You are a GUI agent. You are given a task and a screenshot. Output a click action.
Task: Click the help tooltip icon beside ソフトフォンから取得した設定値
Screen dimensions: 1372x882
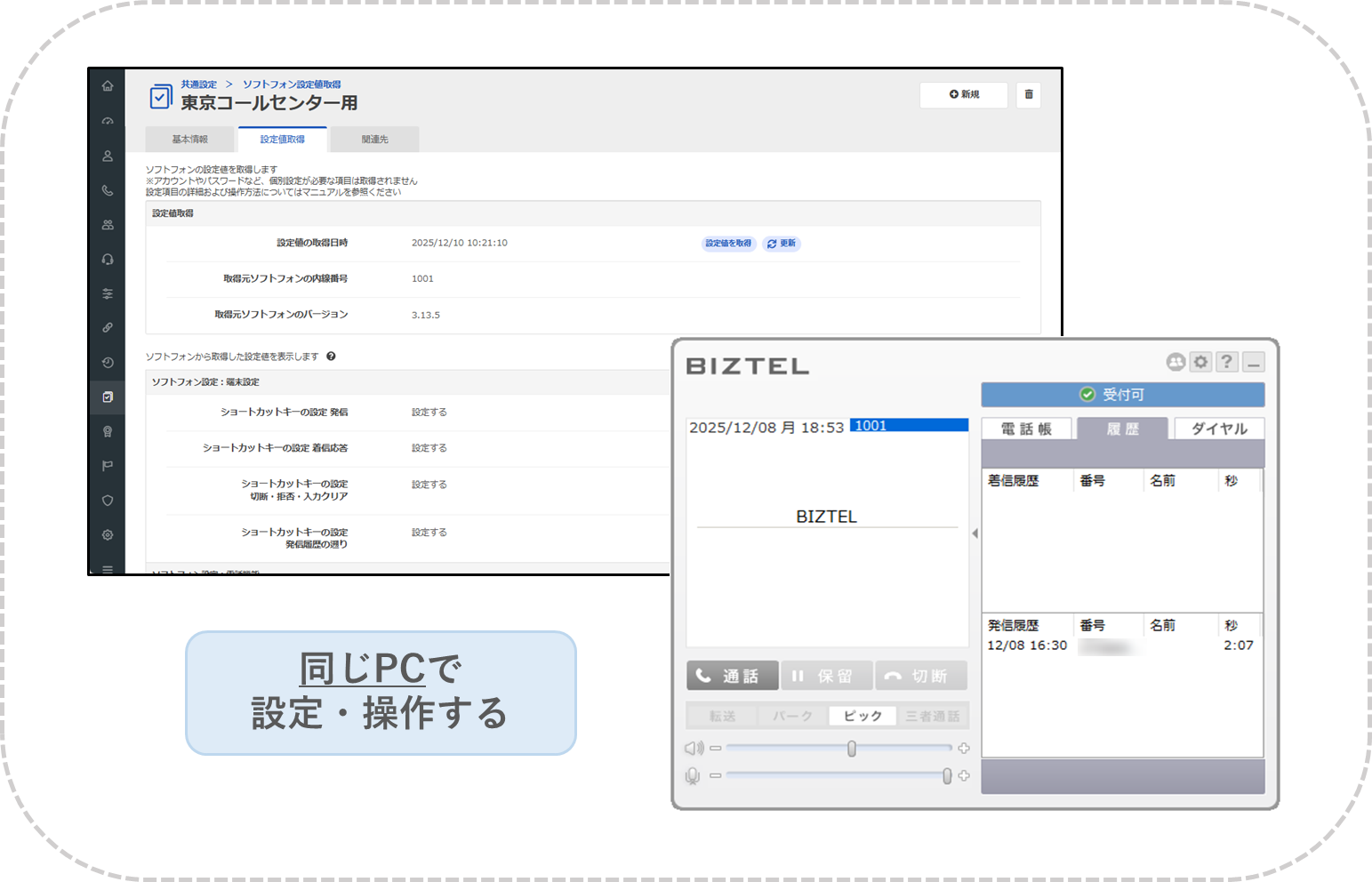tap(331, 357)
